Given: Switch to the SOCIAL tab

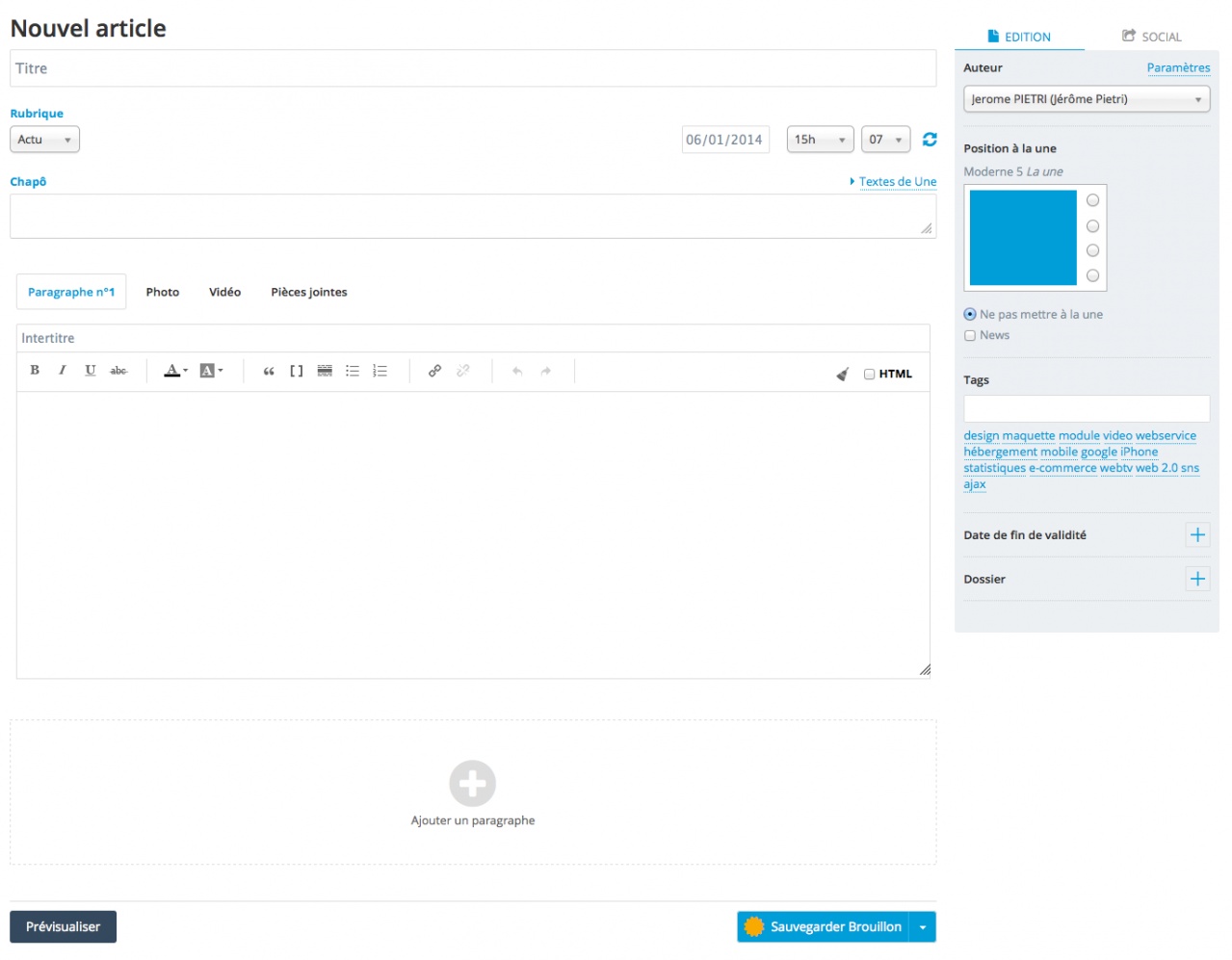Looking at the screenshot, I should pyautogui.click(x=1151, y=37).
